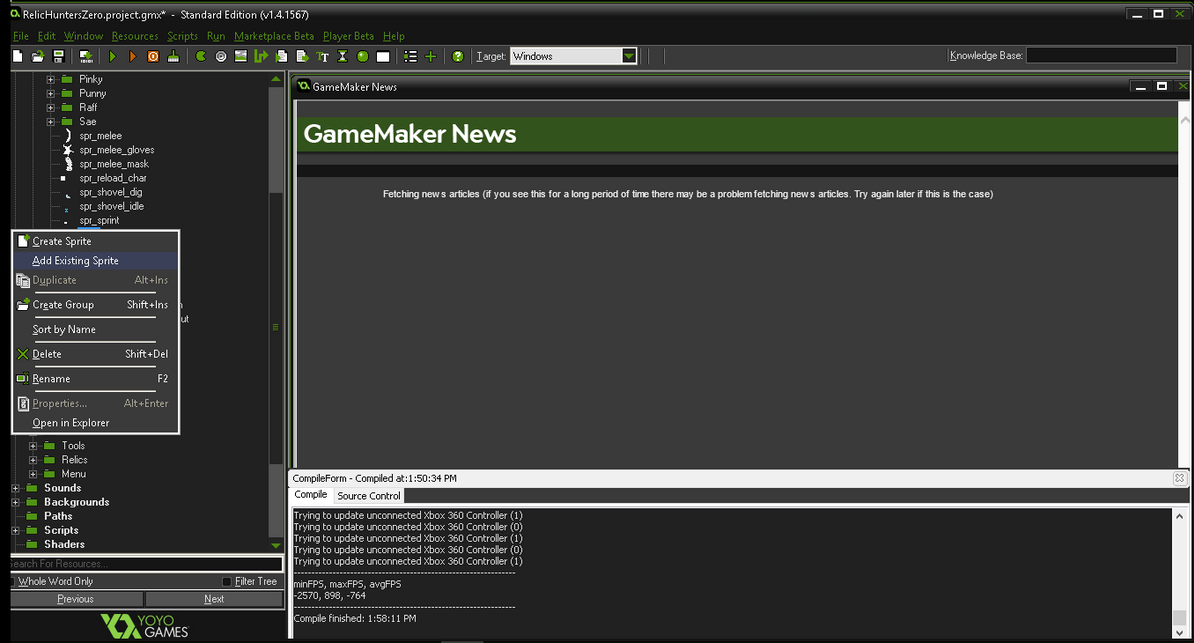1194x643 pixels.
Task: Click the Open project folder icon
Action: click(x=37, y=56)
